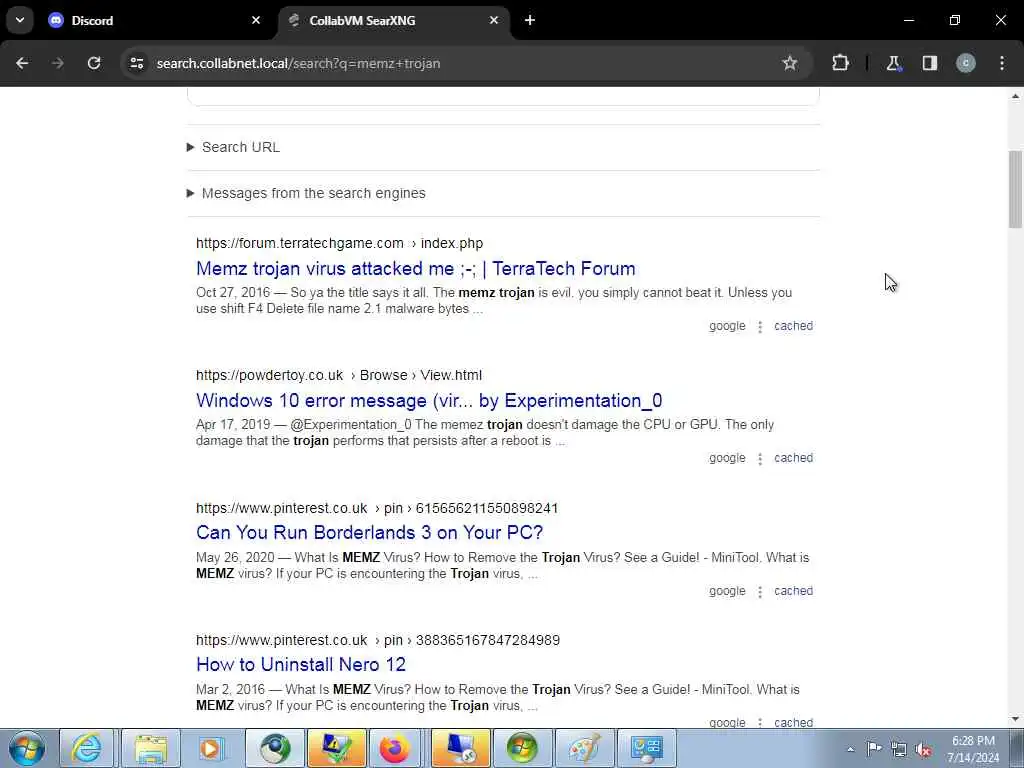Viewport: 1024px width, 768px height.
Task: Open cached link for Borderlands 3 result
Action: coord(793,591)
